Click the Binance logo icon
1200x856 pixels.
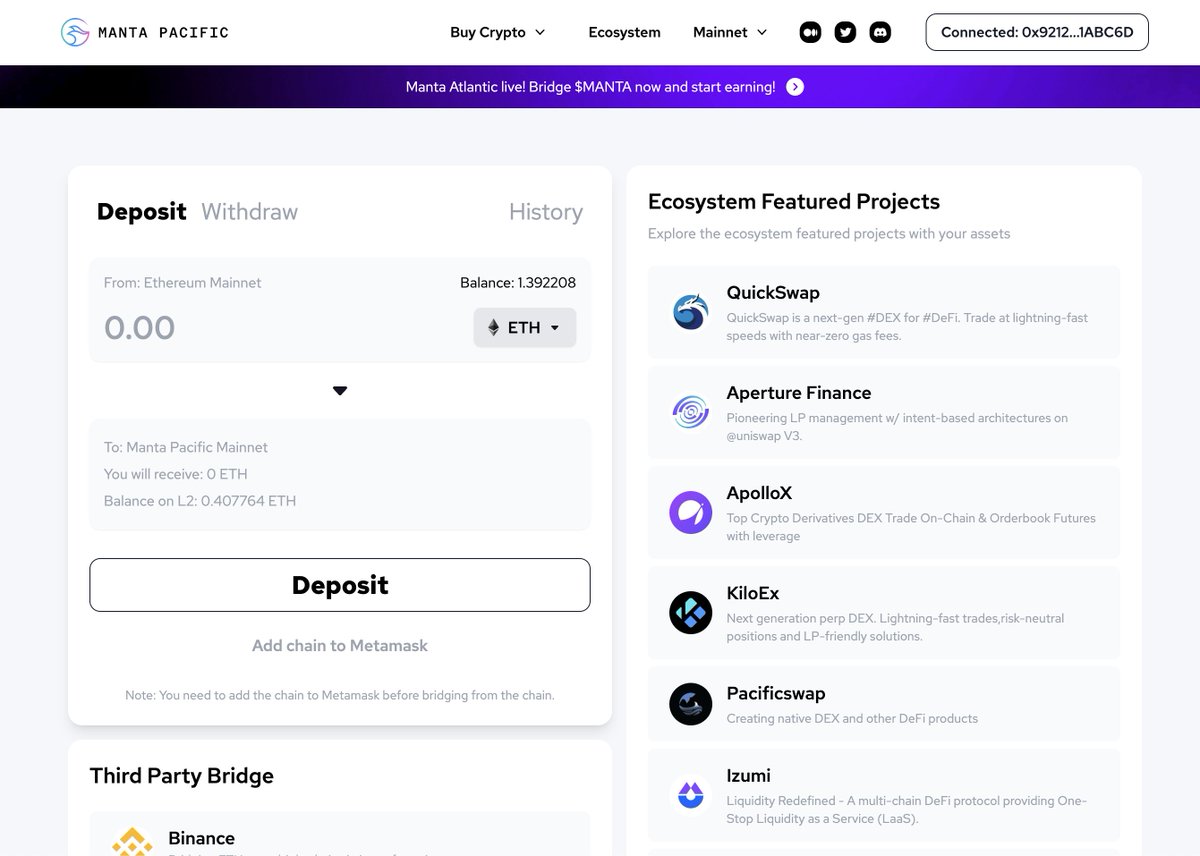(132, 842)
